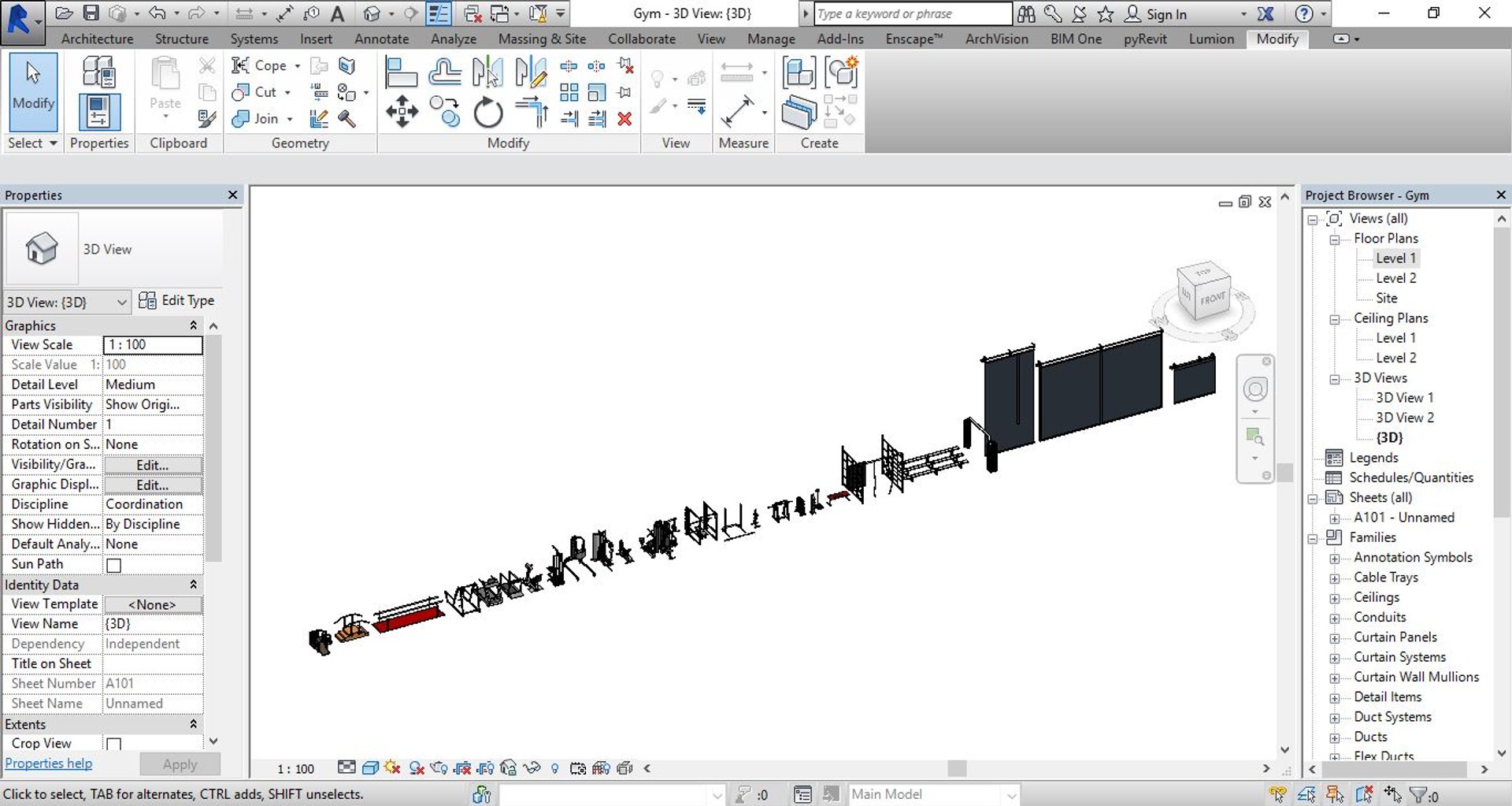Click Trim/Extend to Corner tool

click(x=532, y=112)
